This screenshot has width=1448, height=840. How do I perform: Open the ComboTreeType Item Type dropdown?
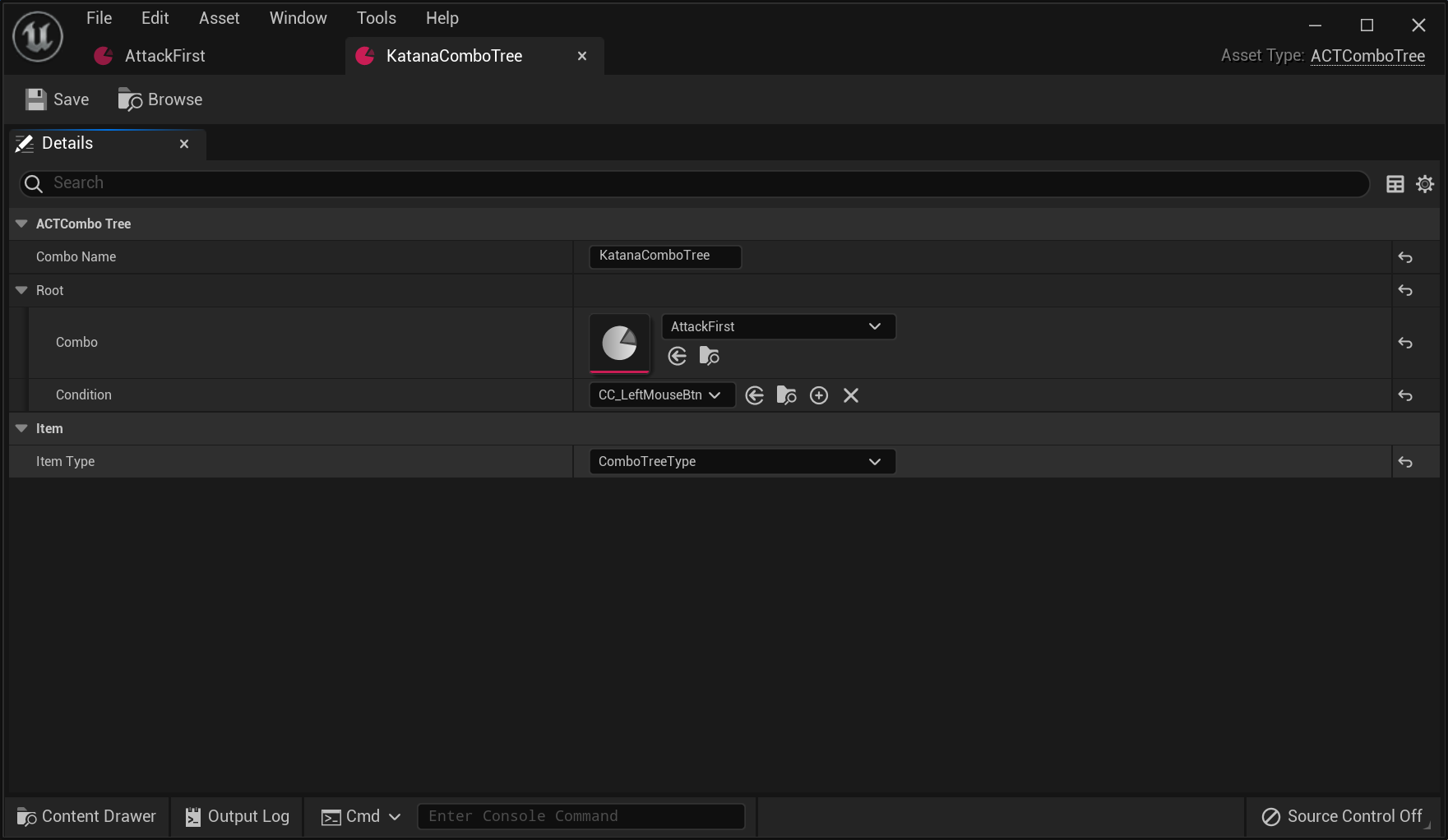[x=742, y=462]
